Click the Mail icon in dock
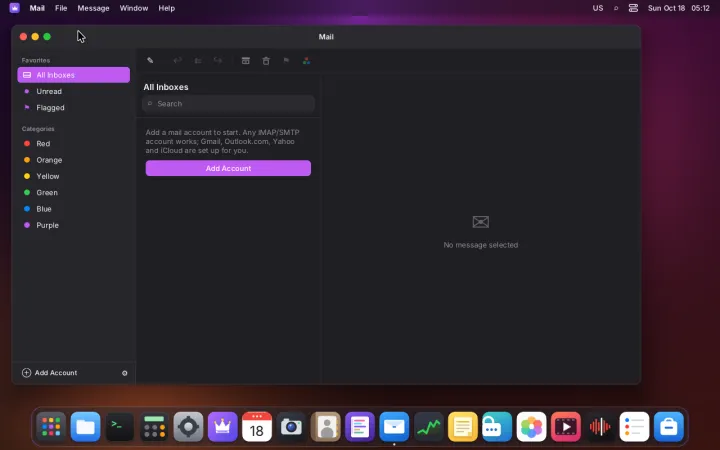 [394, 427]
